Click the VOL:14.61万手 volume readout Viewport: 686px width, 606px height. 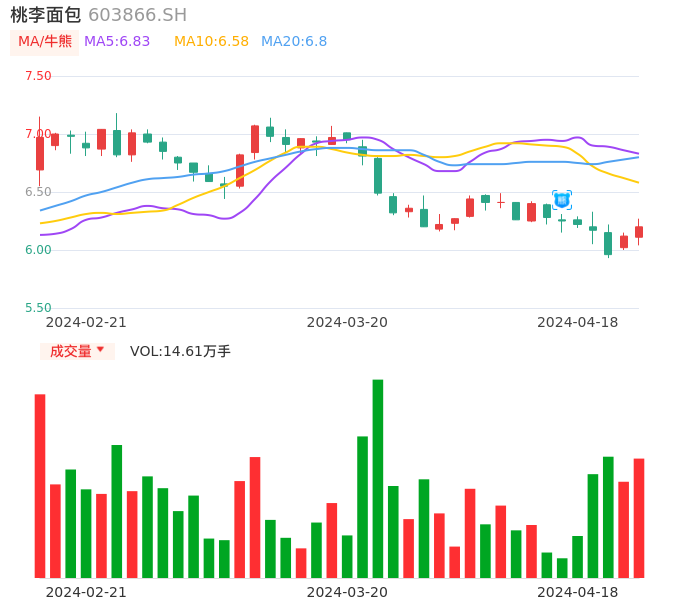coord(180,351)
